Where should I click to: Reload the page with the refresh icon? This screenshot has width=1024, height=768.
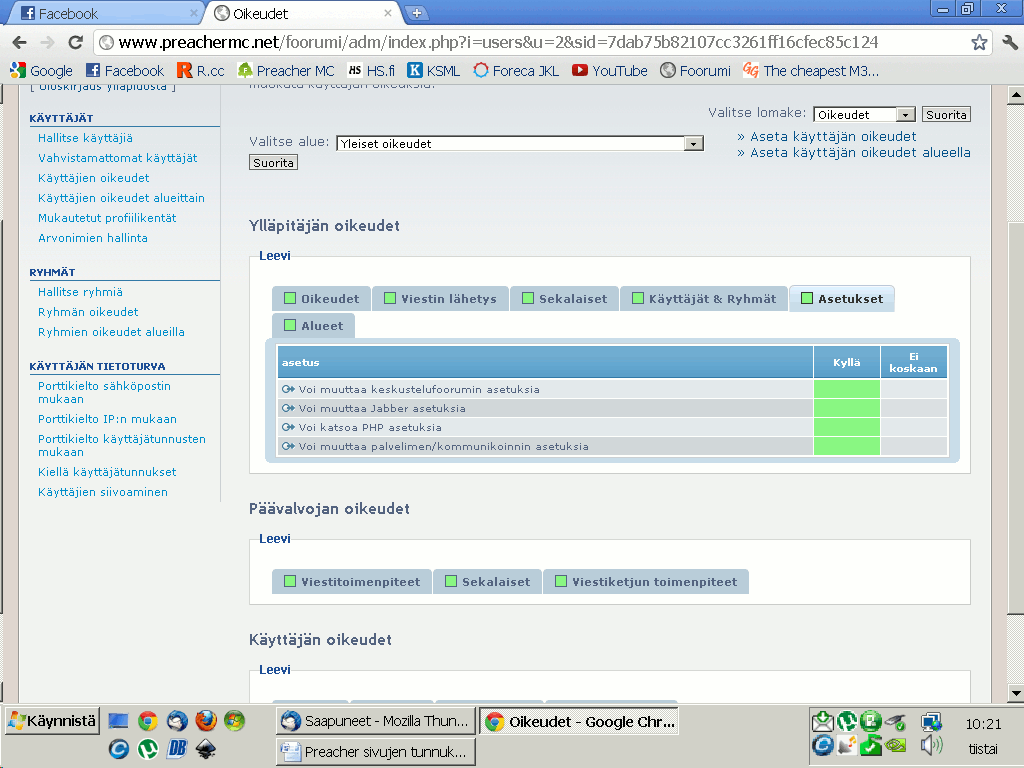pos(75,43)
